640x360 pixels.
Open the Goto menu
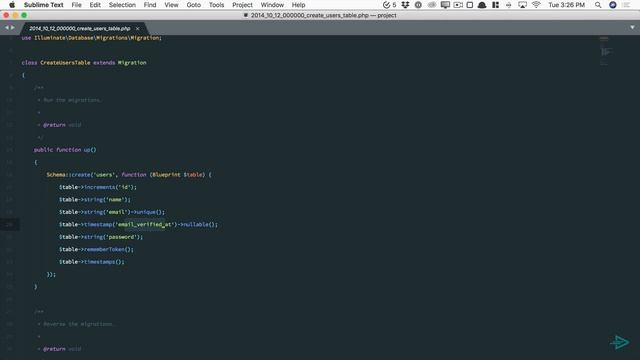193,5
